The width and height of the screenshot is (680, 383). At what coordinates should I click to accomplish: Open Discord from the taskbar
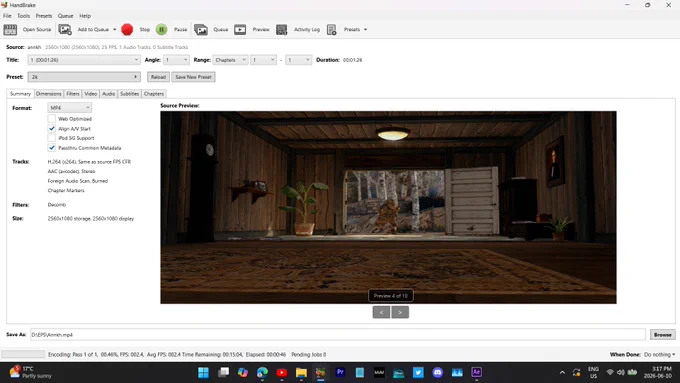click(438, 373)
